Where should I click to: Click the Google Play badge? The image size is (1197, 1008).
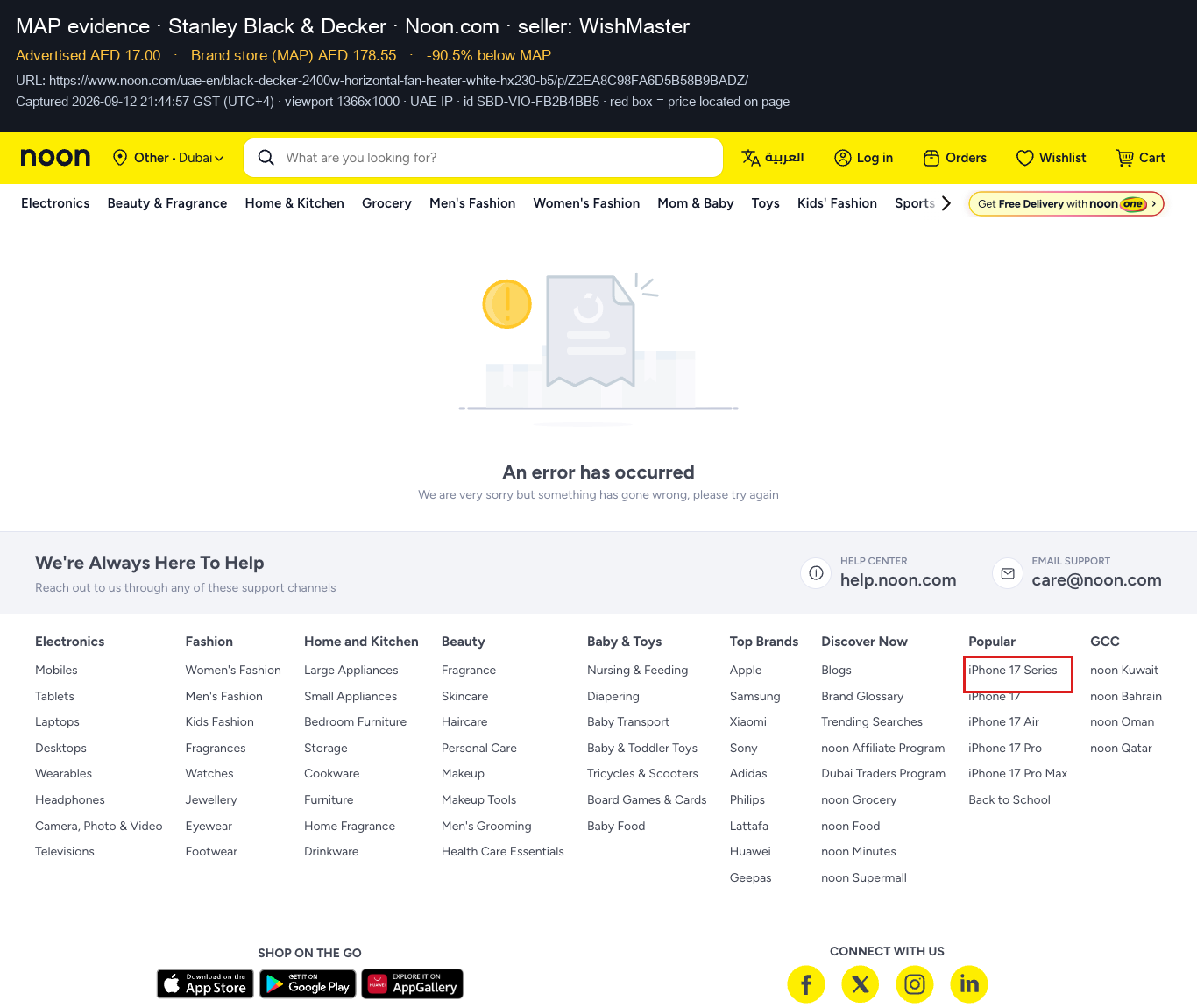[308, 983]
